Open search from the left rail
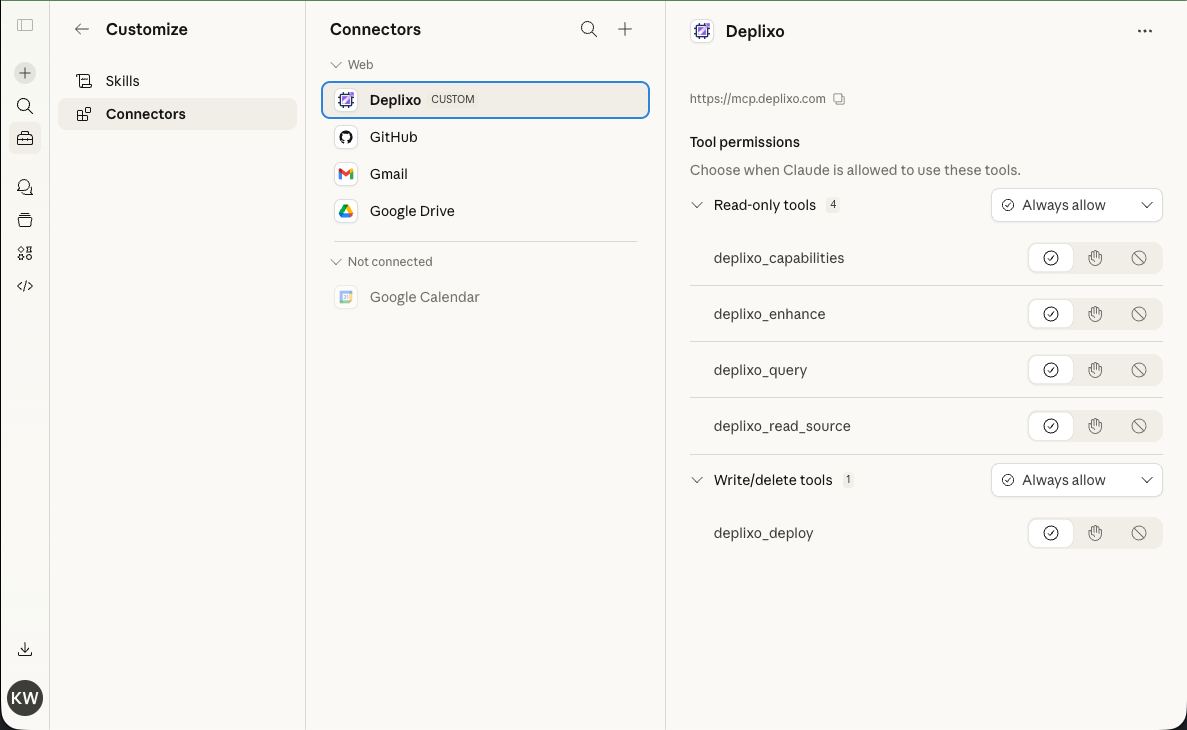 25,106
